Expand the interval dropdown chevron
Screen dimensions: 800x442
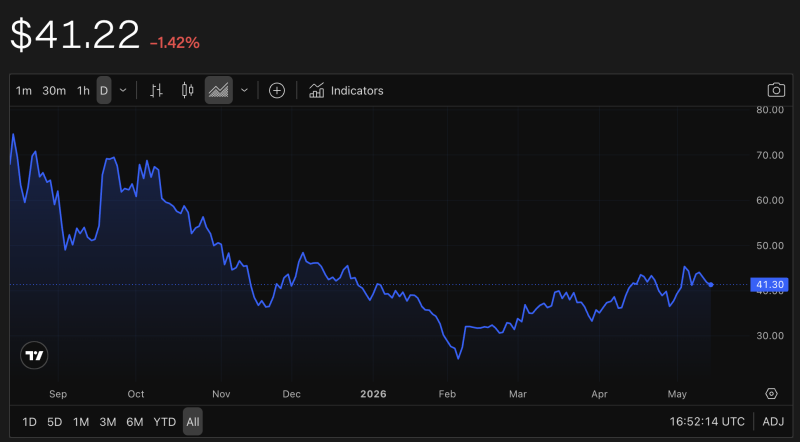pos(123,90)
